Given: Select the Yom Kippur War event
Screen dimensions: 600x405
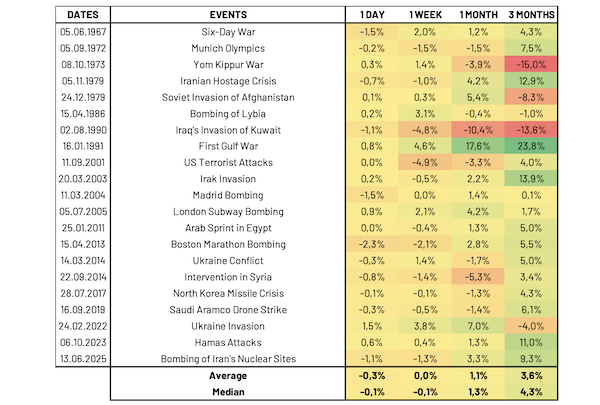Looking at the screenshot, I should [x=229, y=64].
